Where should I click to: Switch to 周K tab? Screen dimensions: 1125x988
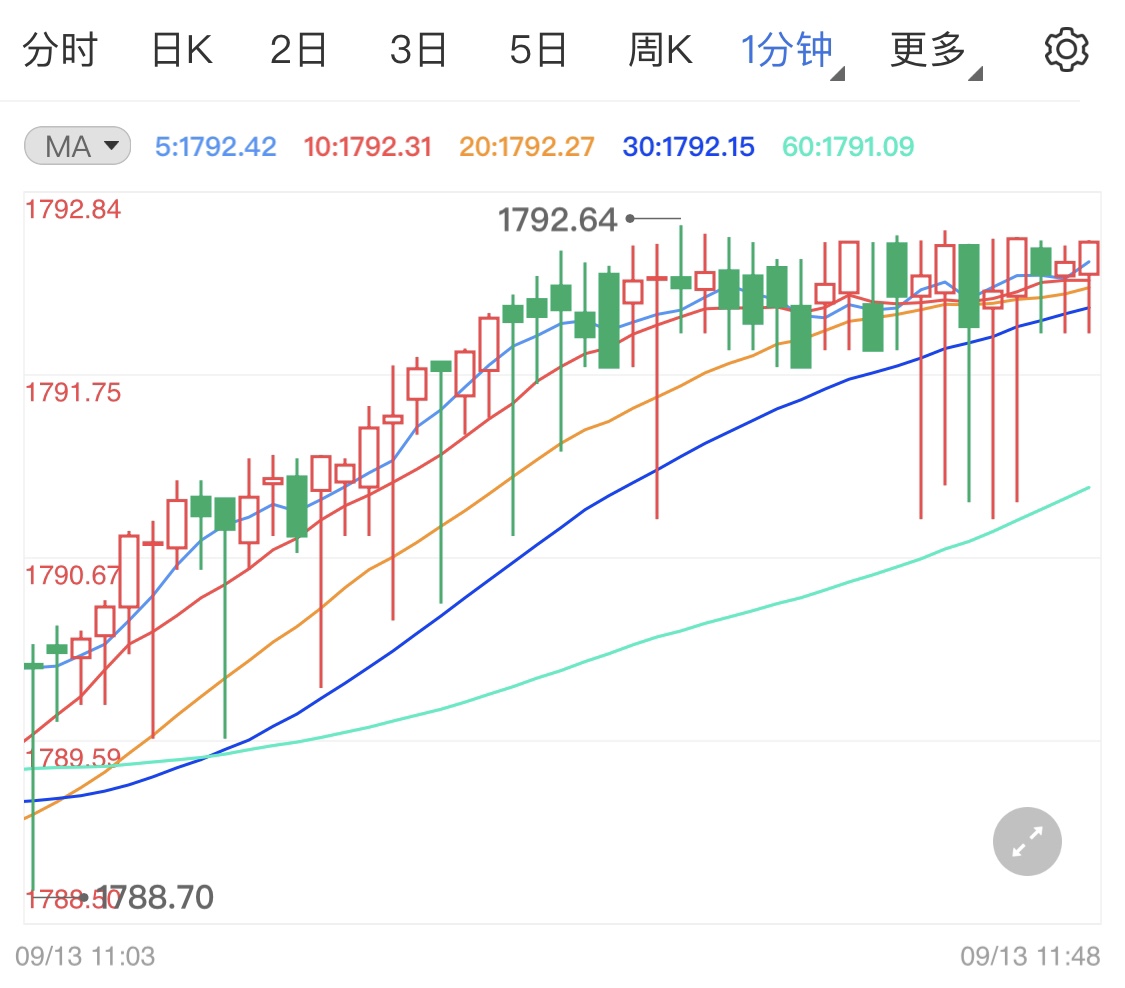(661, 50)
